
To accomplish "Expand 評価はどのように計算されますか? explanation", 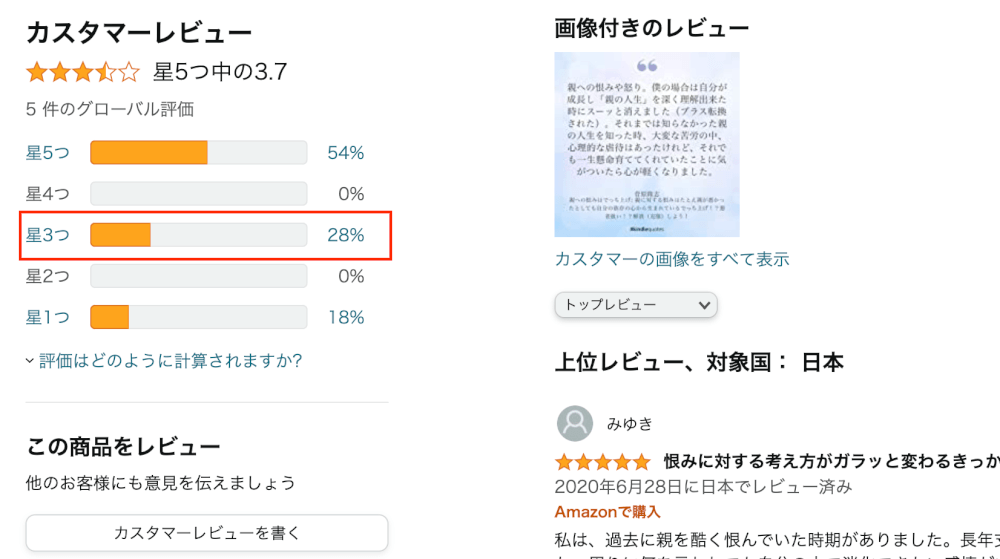I will 170,361.
